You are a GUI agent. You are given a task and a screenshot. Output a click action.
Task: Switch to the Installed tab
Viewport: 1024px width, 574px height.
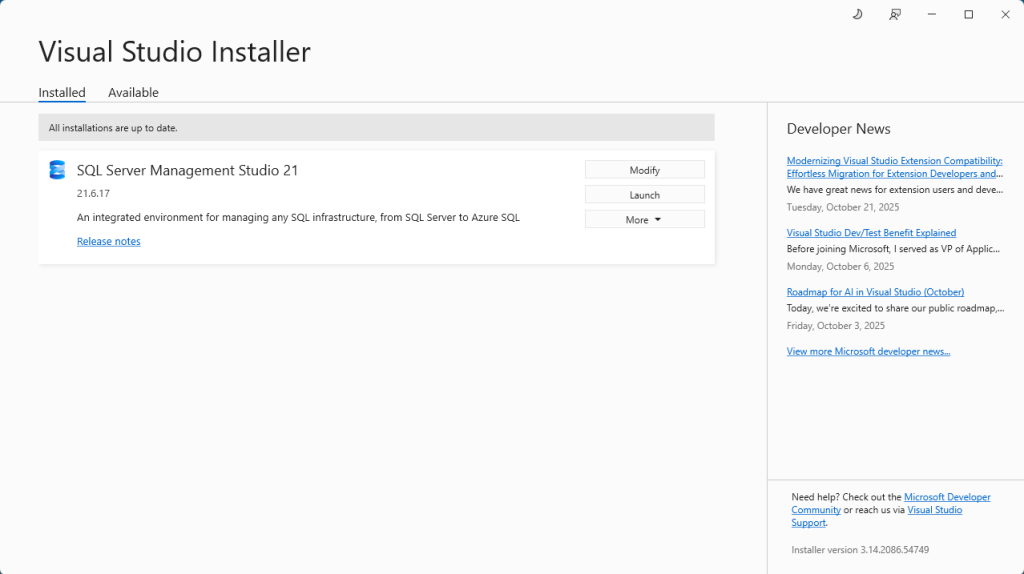tap(62, 93)
